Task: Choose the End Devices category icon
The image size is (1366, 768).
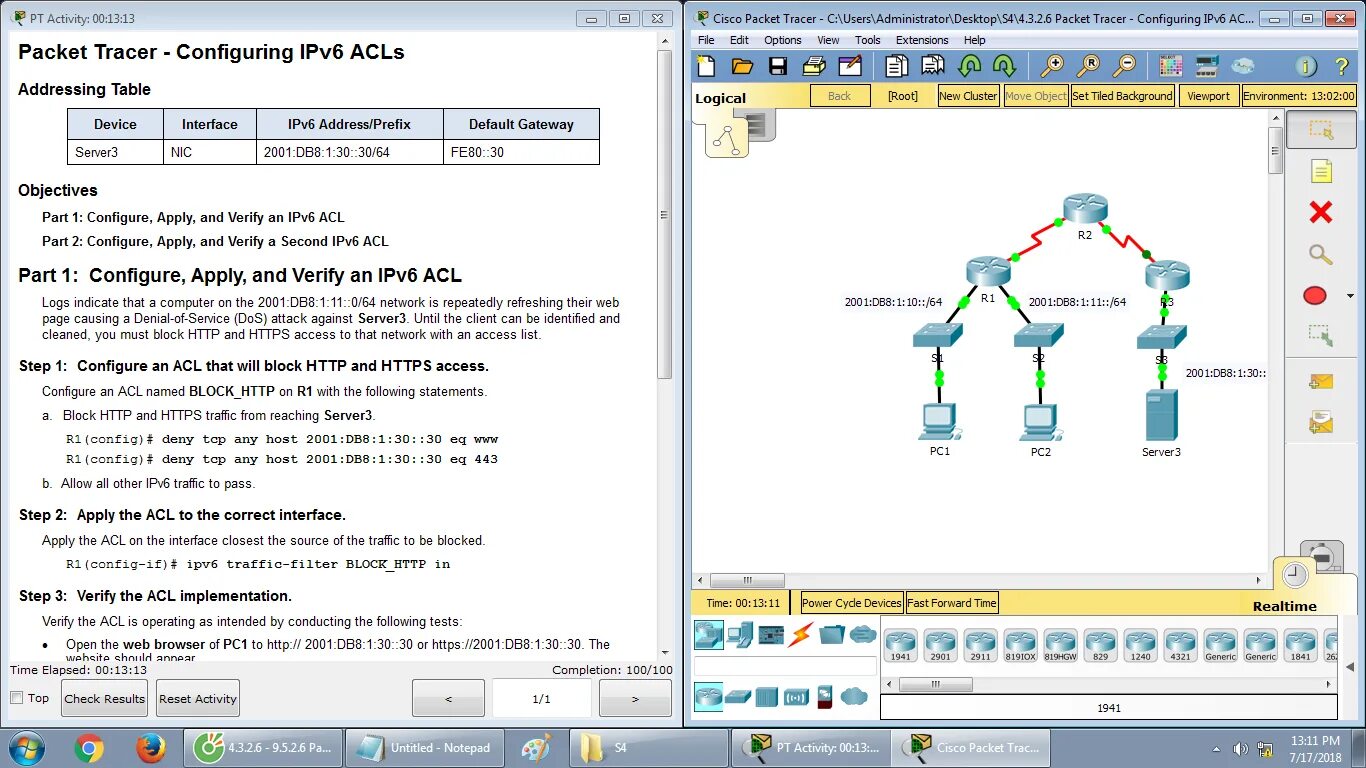Action: pos(741,633)
